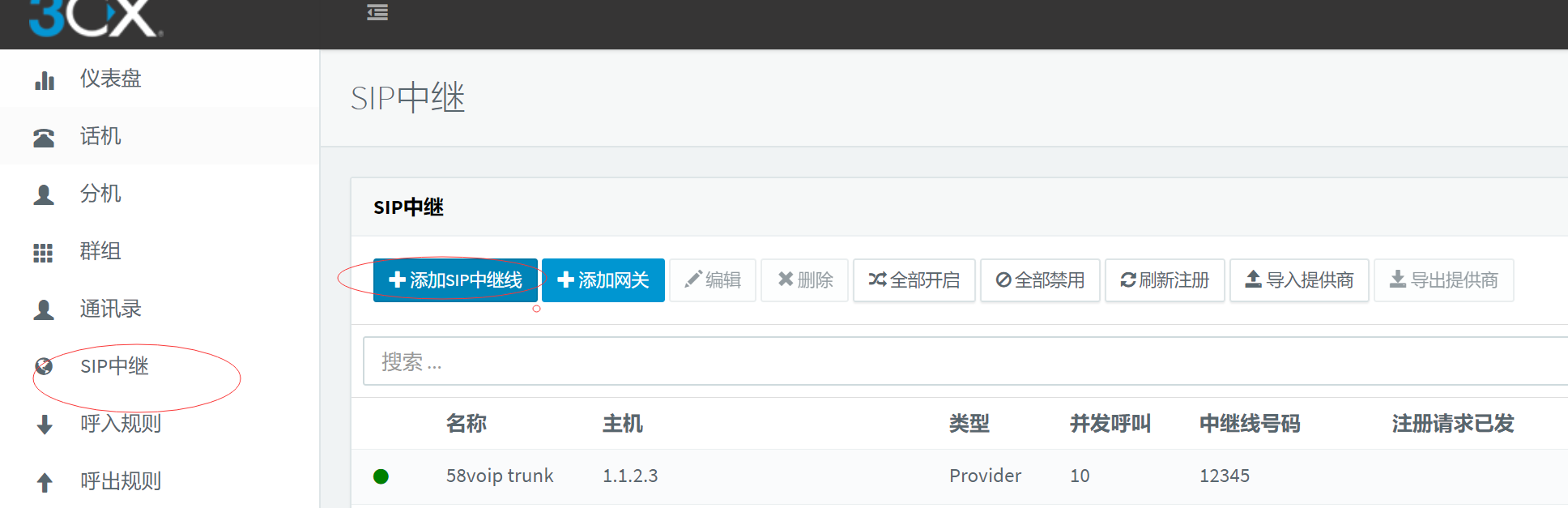Click the 编辑 button
Image resolution: width=1568 pixels, height=508 pixels.
(x=713, y=280)
